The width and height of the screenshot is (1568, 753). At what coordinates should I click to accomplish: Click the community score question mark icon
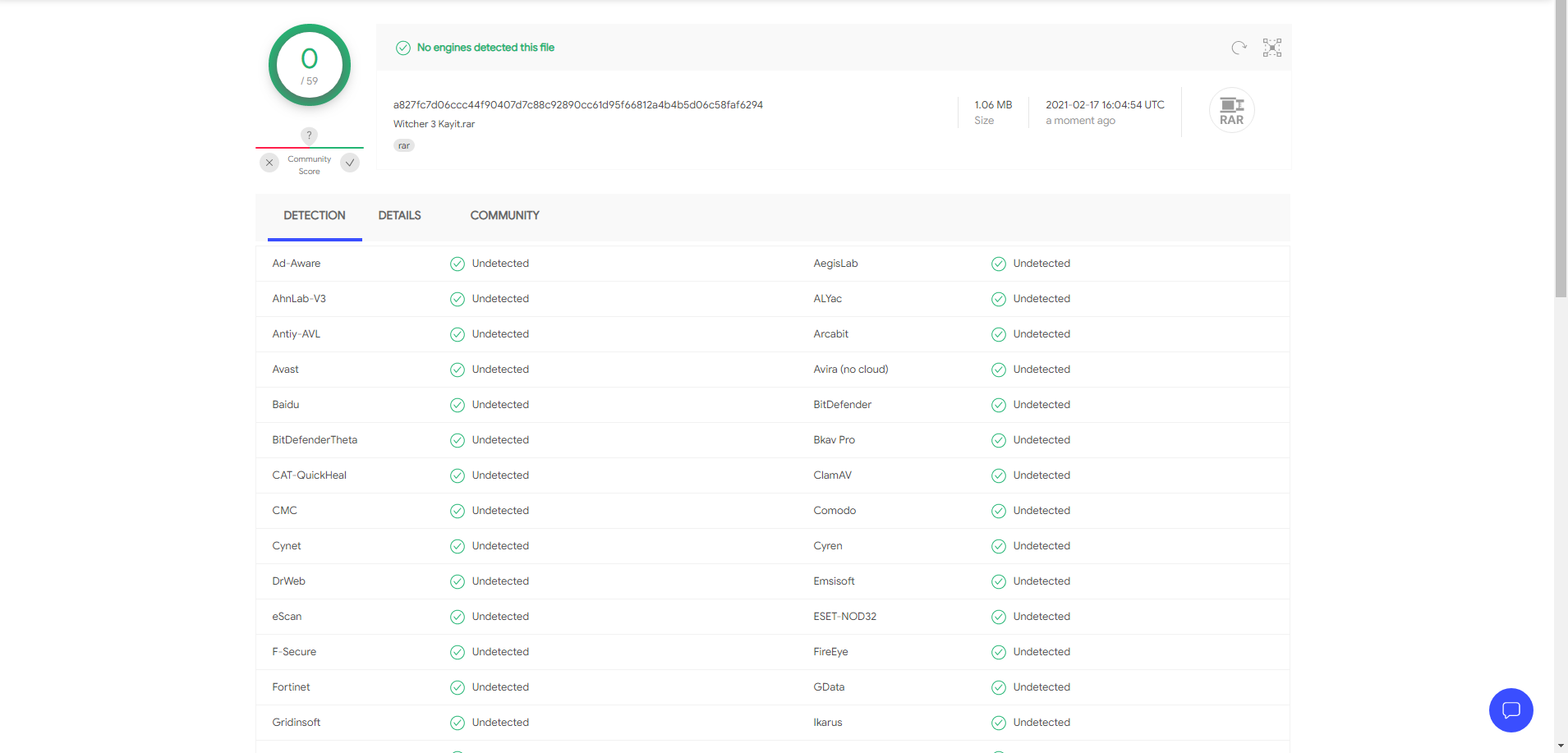pos(309,135)
